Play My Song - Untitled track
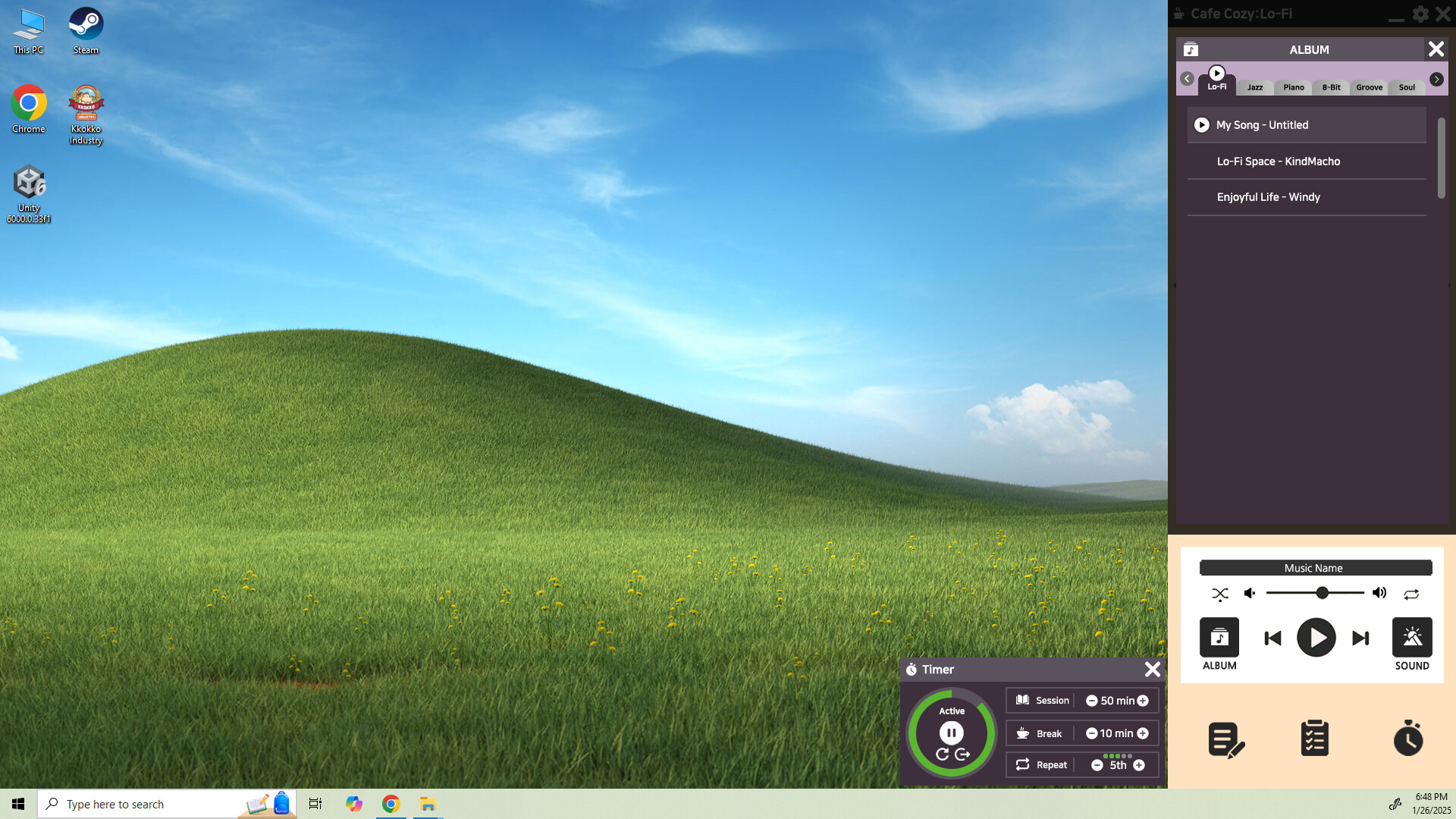 [1201, 125]
